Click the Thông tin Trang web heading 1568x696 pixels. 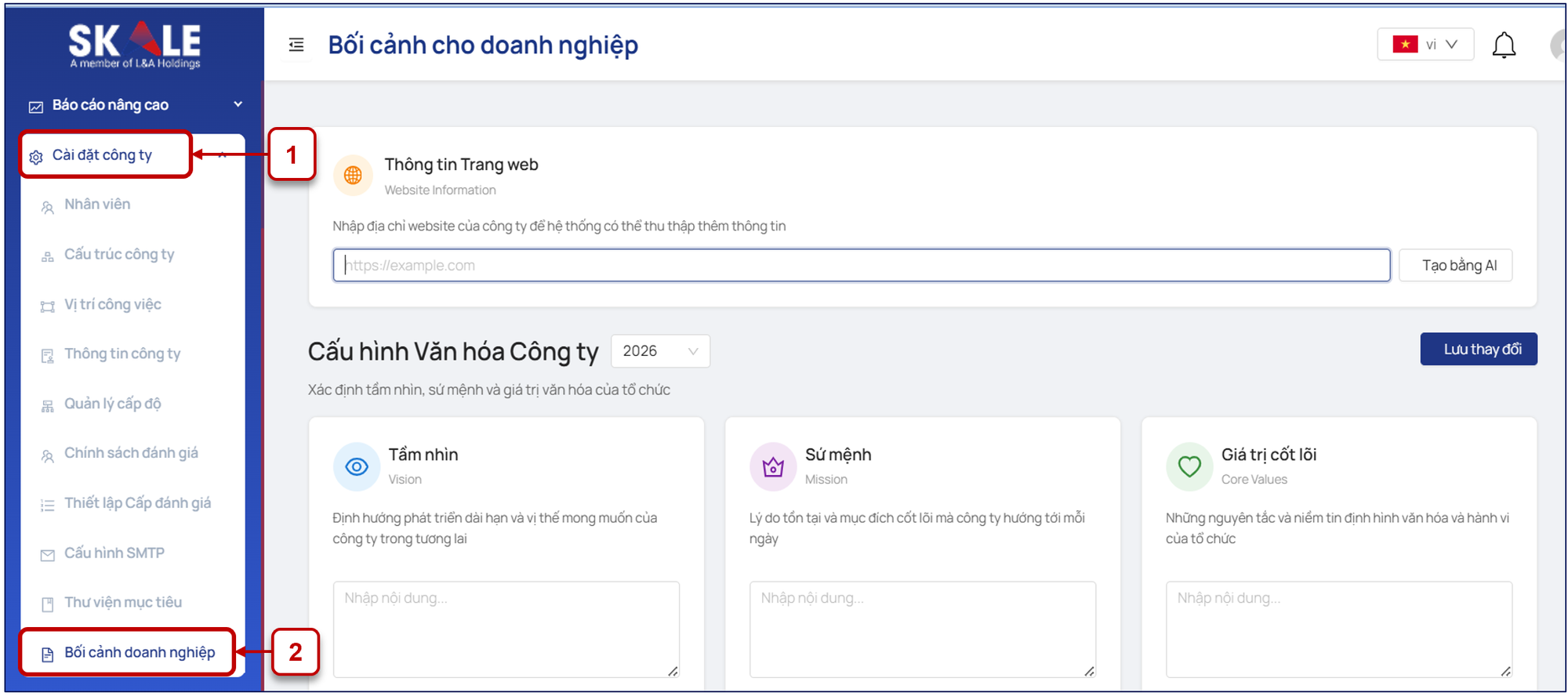point(461,165)
